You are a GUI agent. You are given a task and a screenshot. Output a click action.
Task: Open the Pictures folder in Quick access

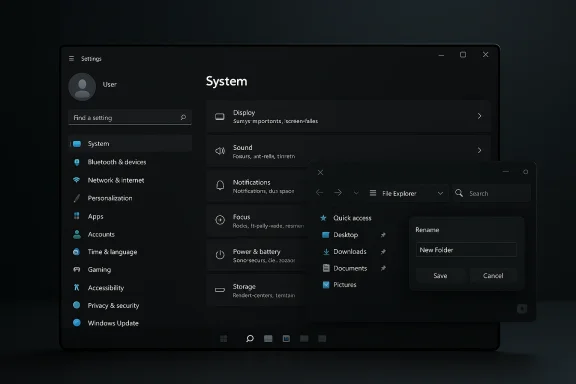(x=345, y=285)
